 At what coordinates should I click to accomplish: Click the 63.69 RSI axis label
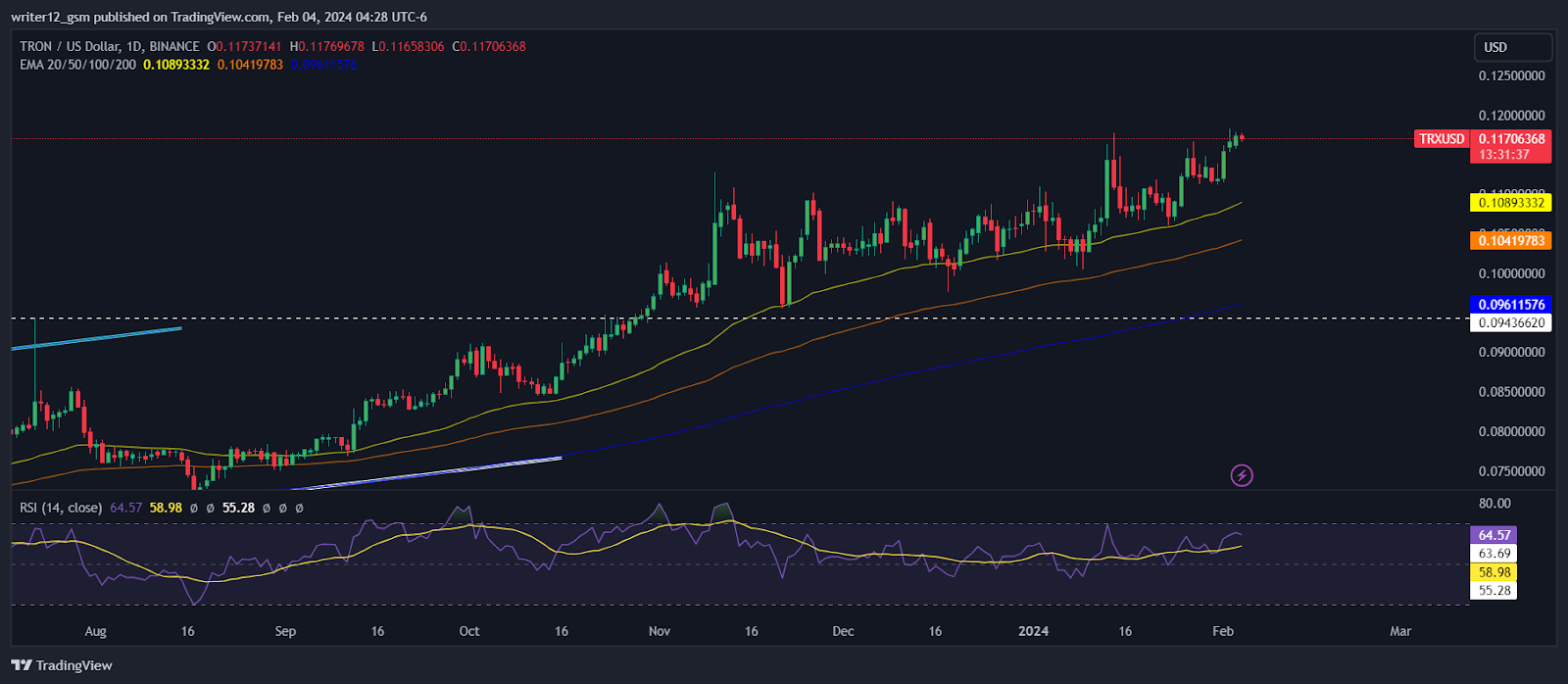click(x=1494, y=554)
